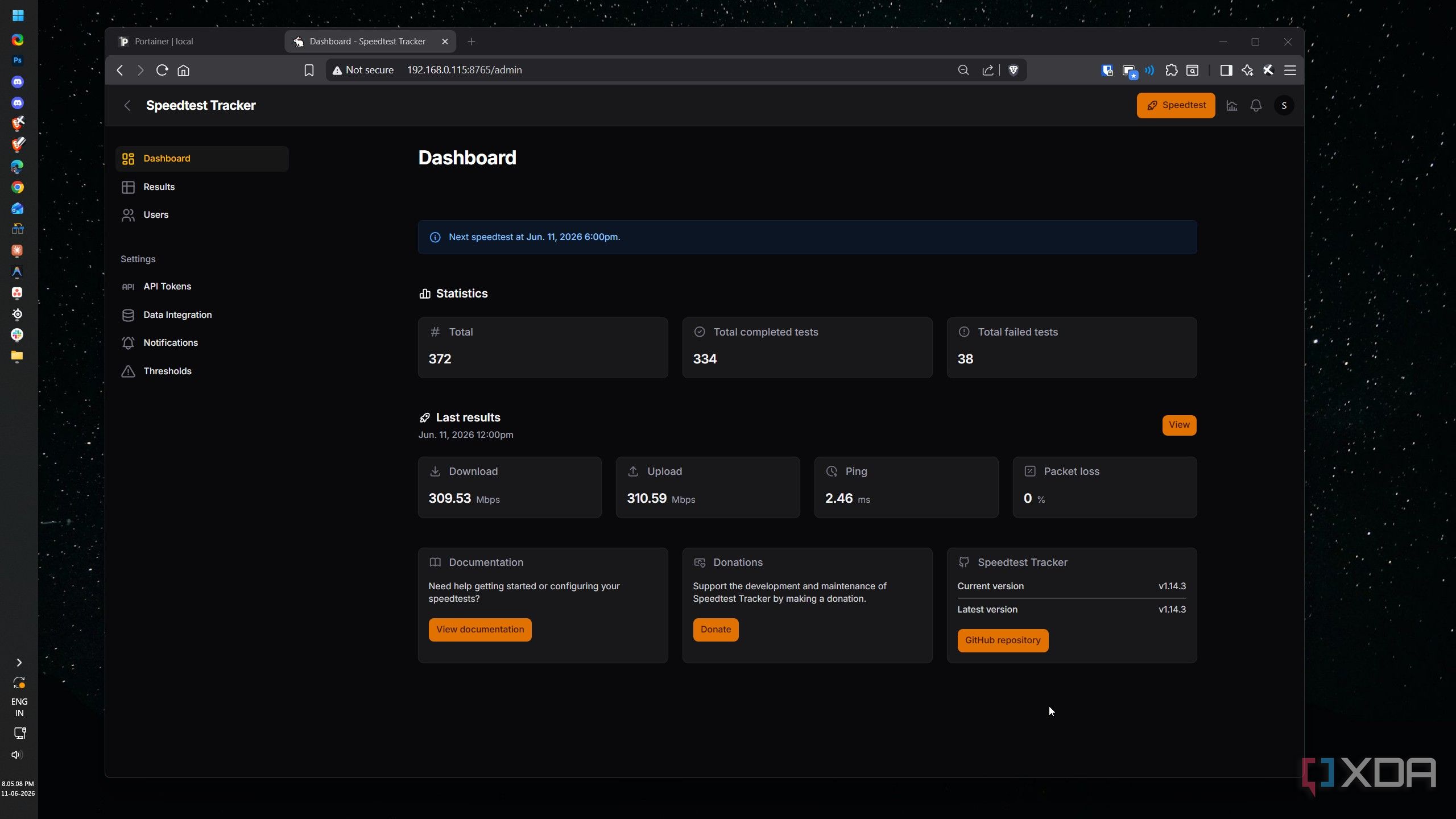Viewport: 1456px width, 819px height.
Task: Click View documentation button
Action: click(480, 630)
